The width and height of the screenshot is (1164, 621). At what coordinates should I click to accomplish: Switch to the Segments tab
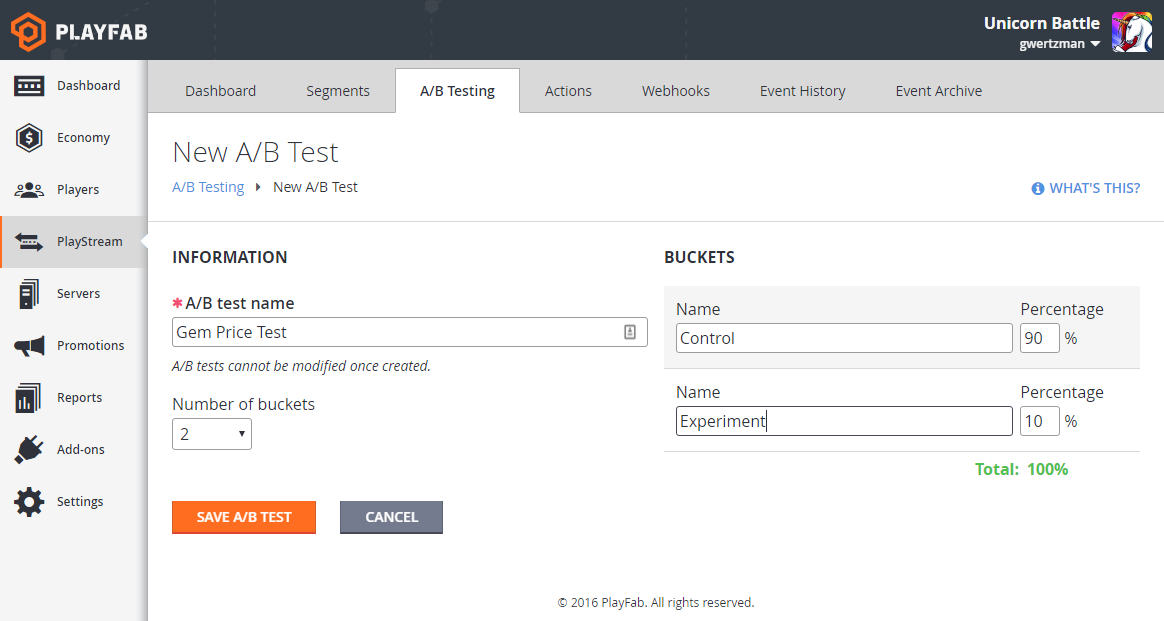tap(338, 91)
